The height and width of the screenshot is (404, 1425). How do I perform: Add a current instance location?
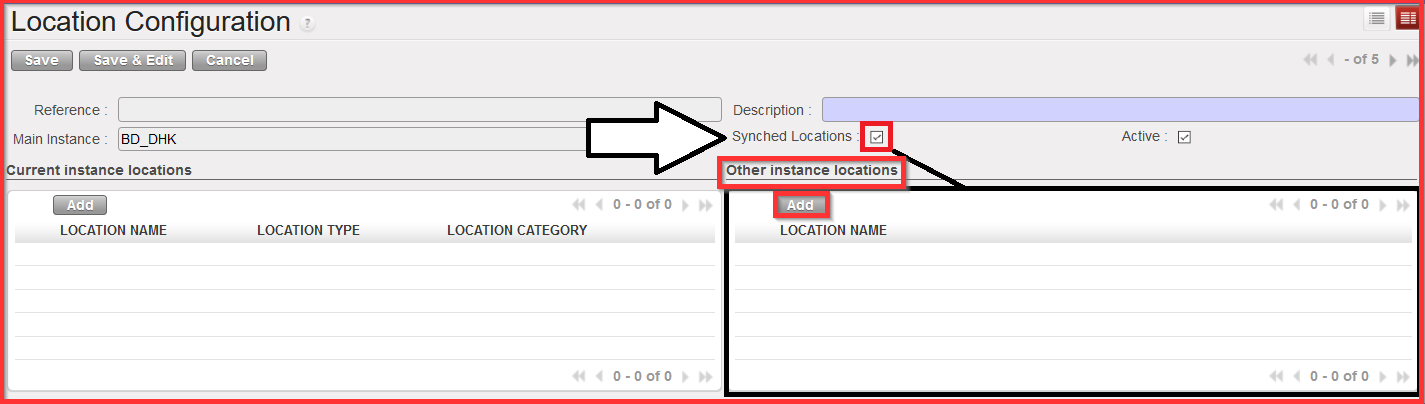click(80, 205)
